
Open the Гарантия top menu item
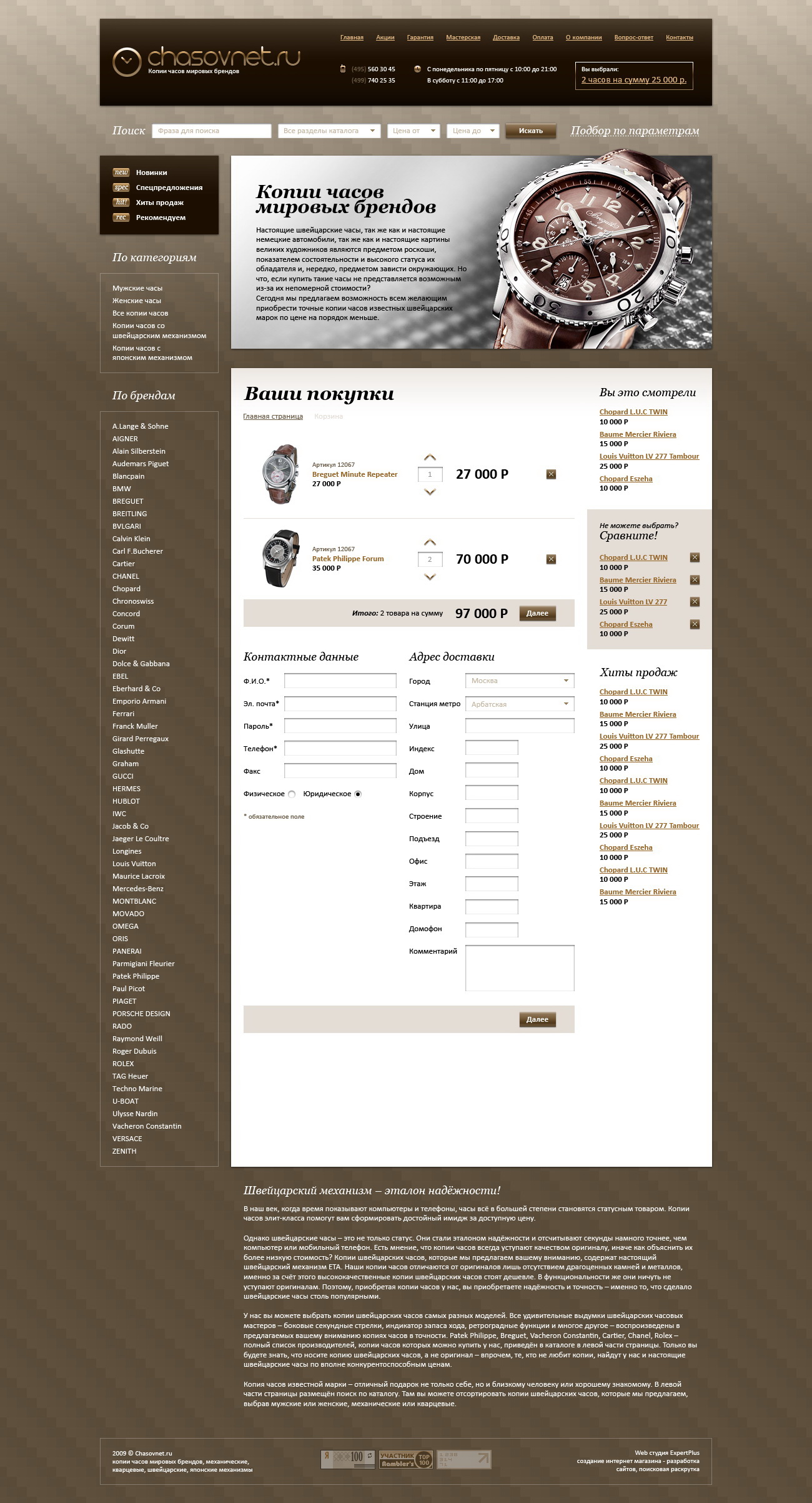coord(420,37)
